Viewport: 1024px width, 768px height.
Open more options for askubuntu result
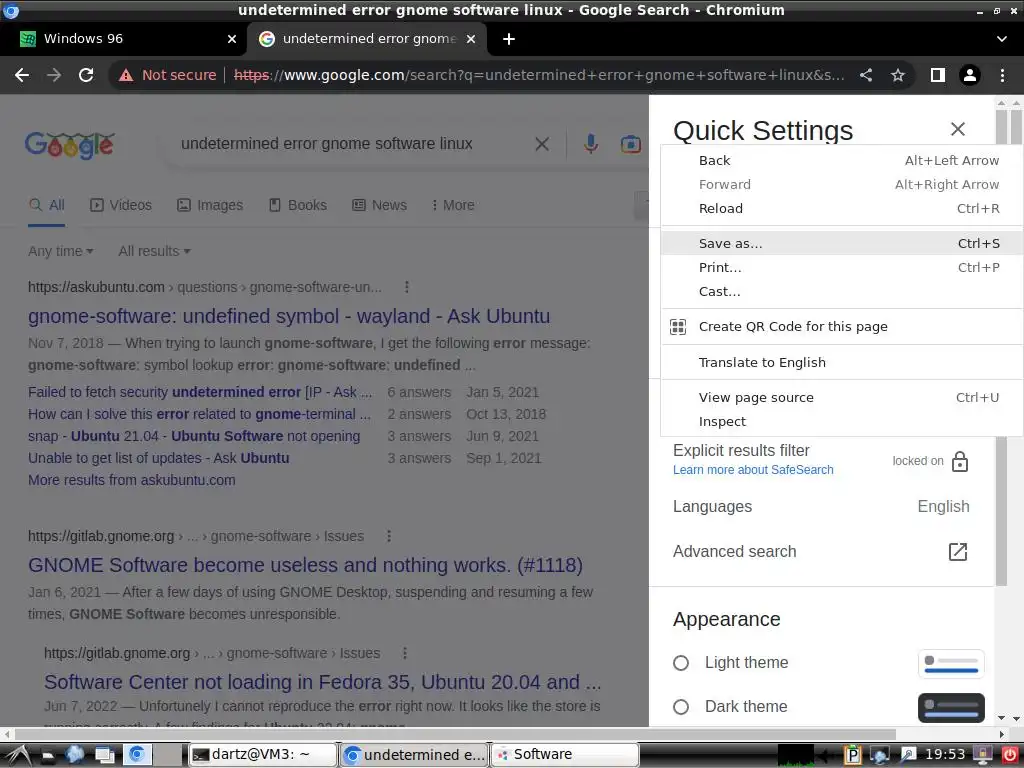click(x=407, y=287)
